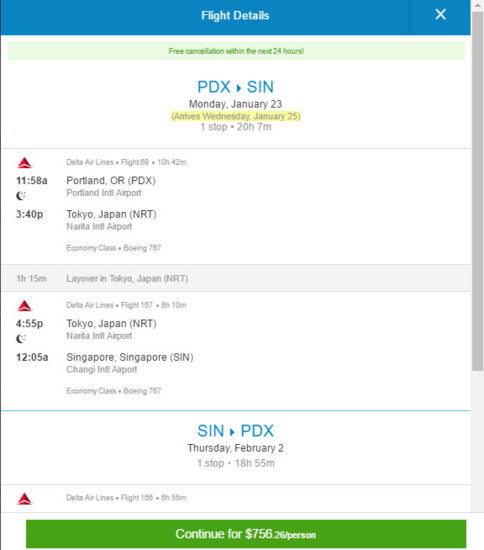Viewport: 484px width, 550px height.
Task: Close the Flight Details dialog
Action: (x=440, y=15)
